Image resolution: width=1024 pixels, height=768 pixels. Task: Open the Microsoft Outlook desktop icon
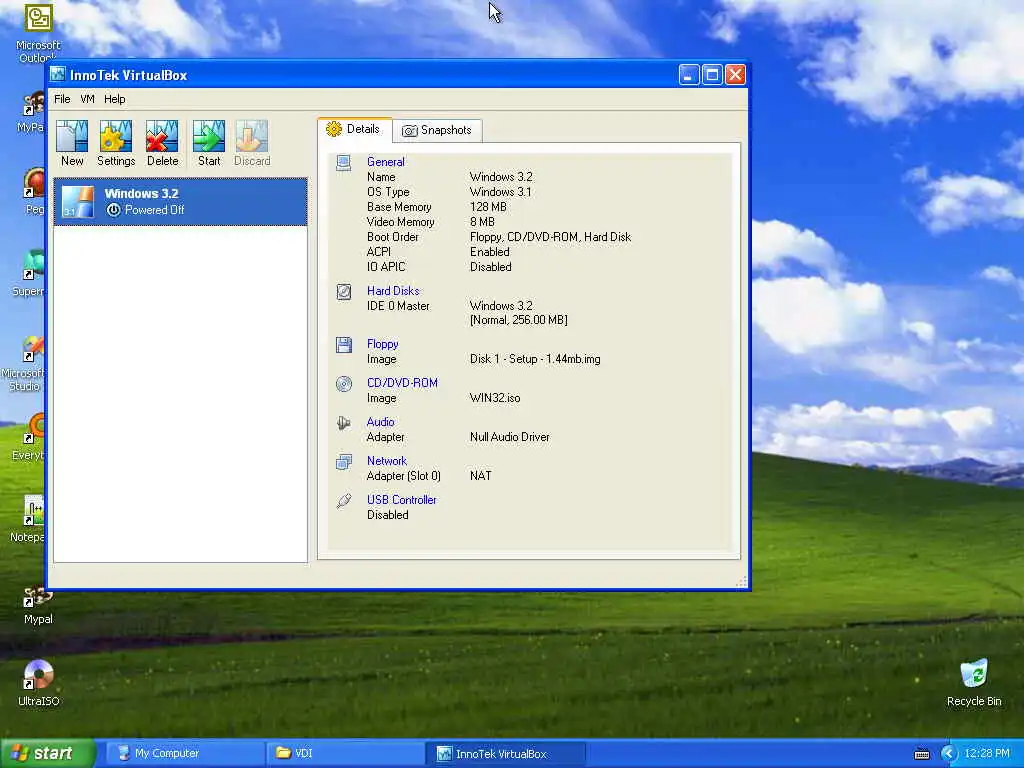(x=39, y=18)
